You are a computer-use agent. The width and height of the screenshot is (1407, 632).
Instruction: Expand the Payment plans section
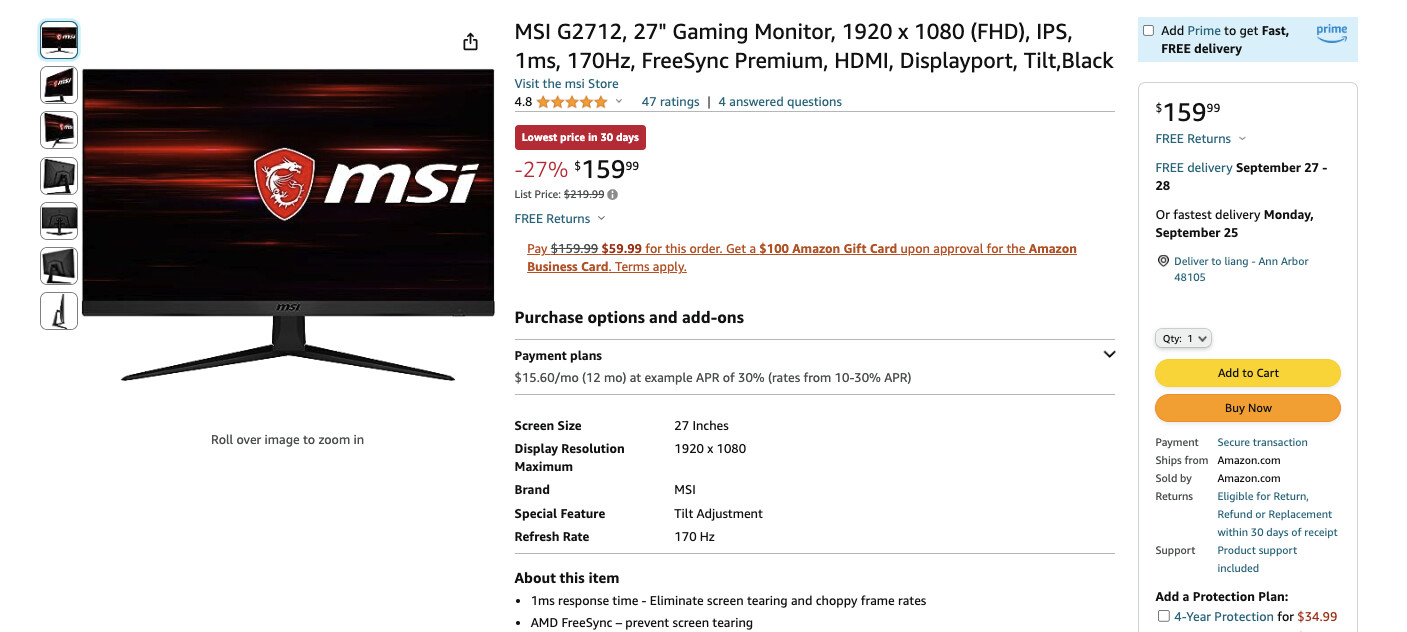[x=1108, y=354]
